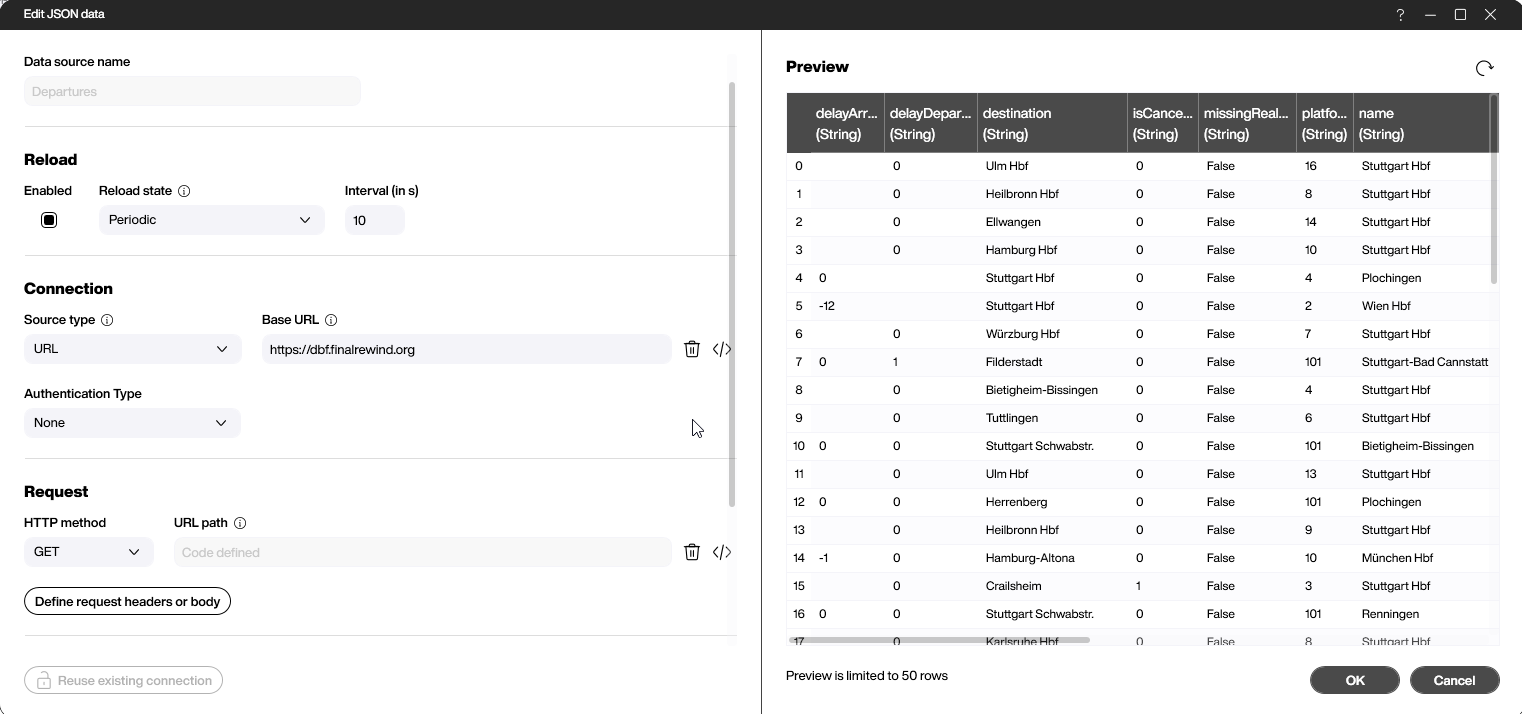Click the Würzburg Hbf destination cell

click(x=1022, y=334)
